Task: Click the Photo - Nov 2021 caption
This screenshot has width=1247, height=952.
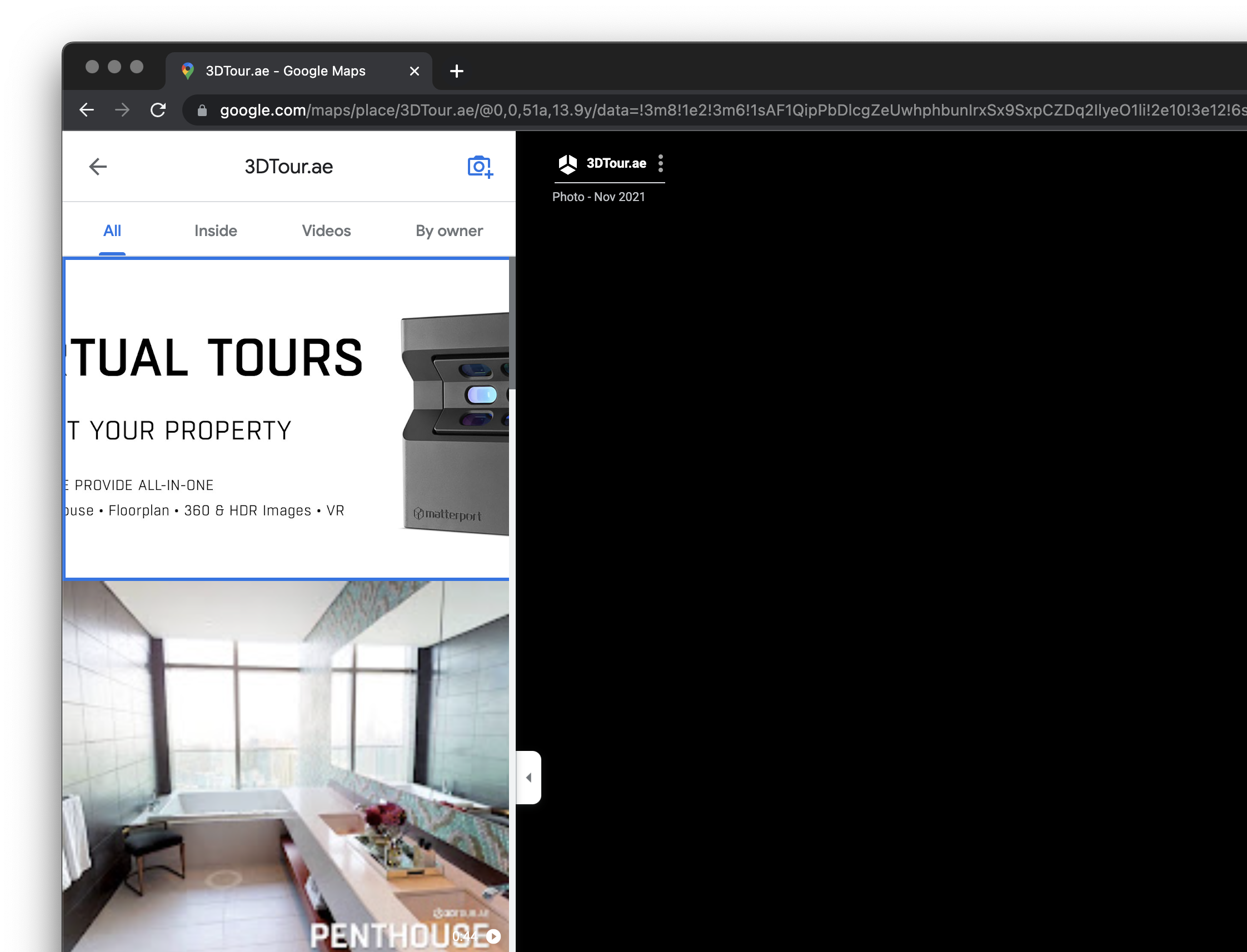Action: tap(598, 197)
